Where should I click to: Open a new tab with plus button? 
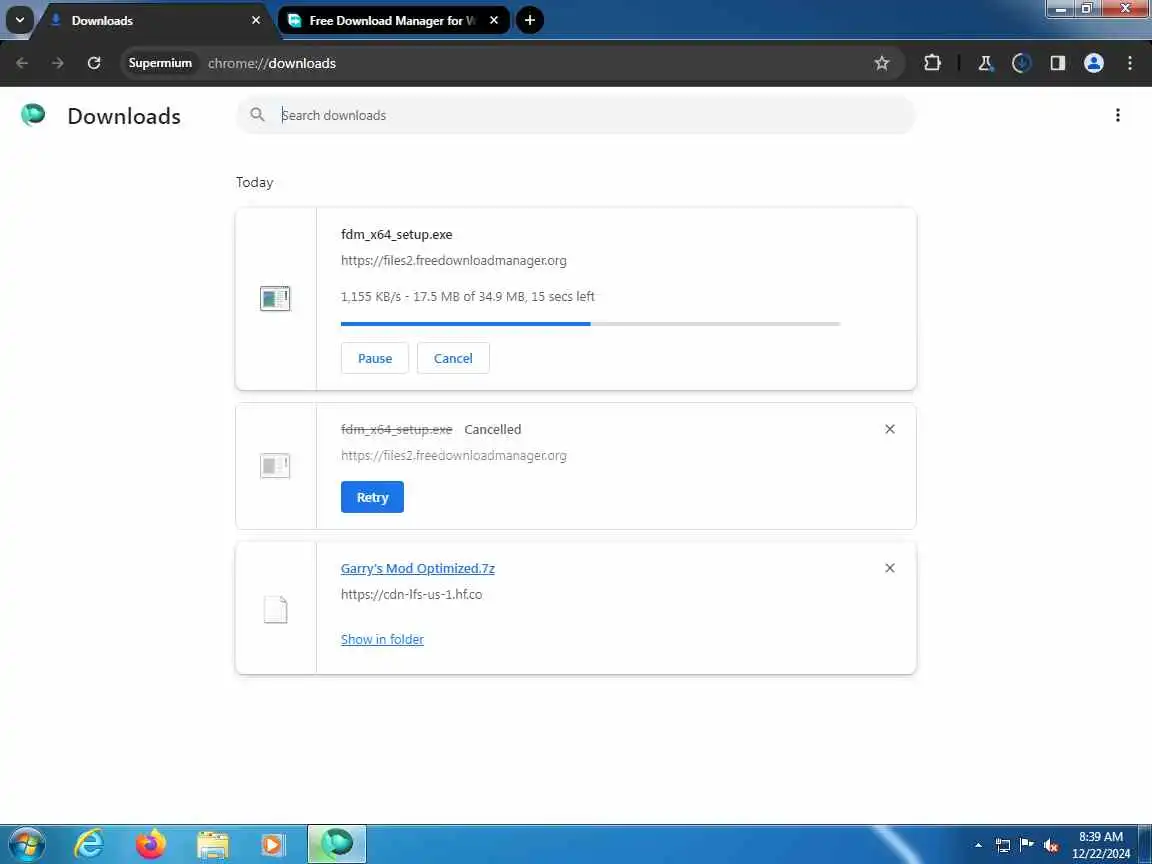(530, 20)
